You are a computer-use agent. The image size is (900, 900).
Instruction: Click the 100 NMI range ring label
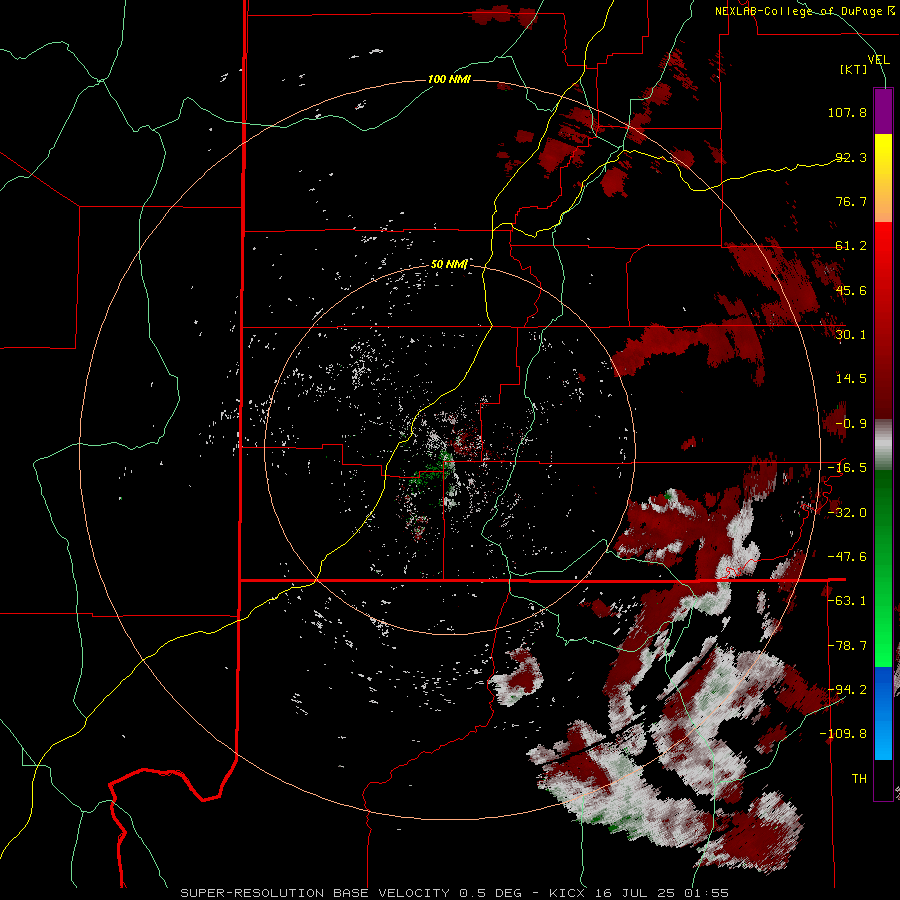pyautogui.click(x=449, y=79)
